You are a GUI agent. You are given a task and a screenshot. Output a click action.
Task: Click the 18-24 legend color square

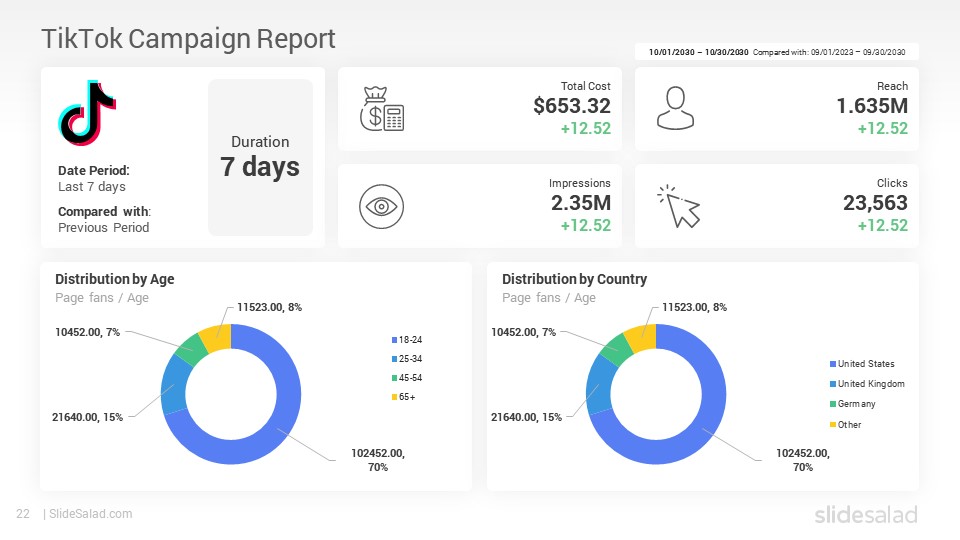pyautogui.click(x=394, y=340)
